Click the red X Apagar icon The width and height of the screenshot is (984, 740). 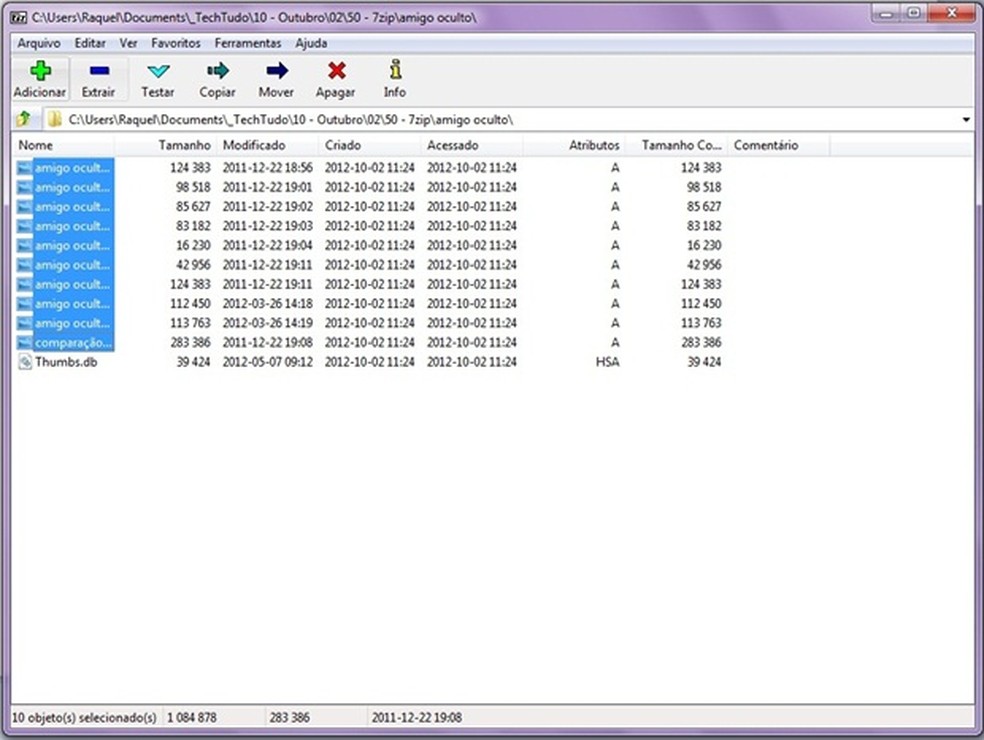click(x=336, y=72)
